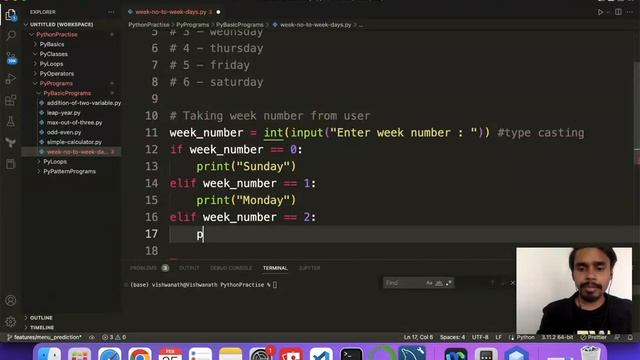Image resolution: width=640 pixels, height=360 pixels.
Task: Switch to the JUPYTER panel tab
Action: [x=309, y=268]
